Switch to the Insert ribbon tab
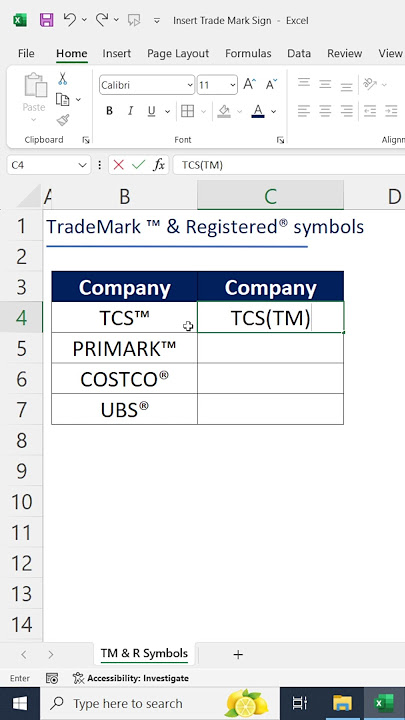Viewport: 405px width, 720px height. coord(117,53)
